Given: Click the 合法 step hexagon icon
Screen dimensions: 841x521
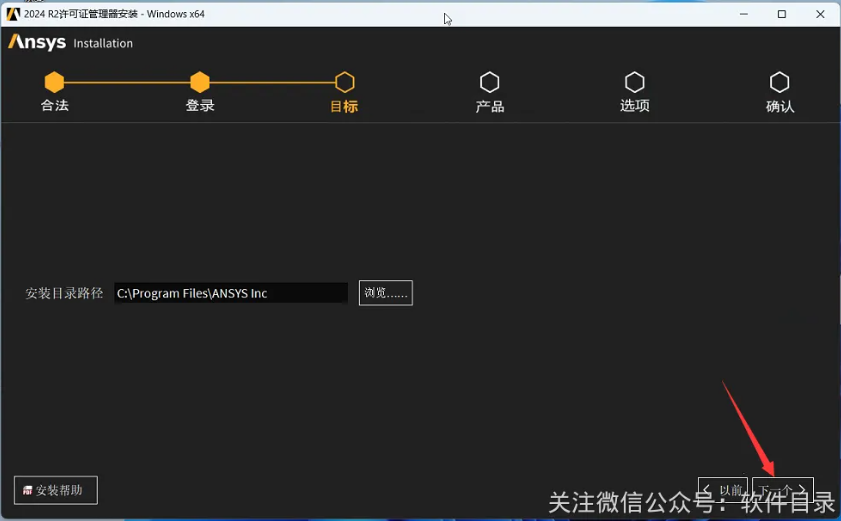Looking at the screenshot, I should [54, 82].
